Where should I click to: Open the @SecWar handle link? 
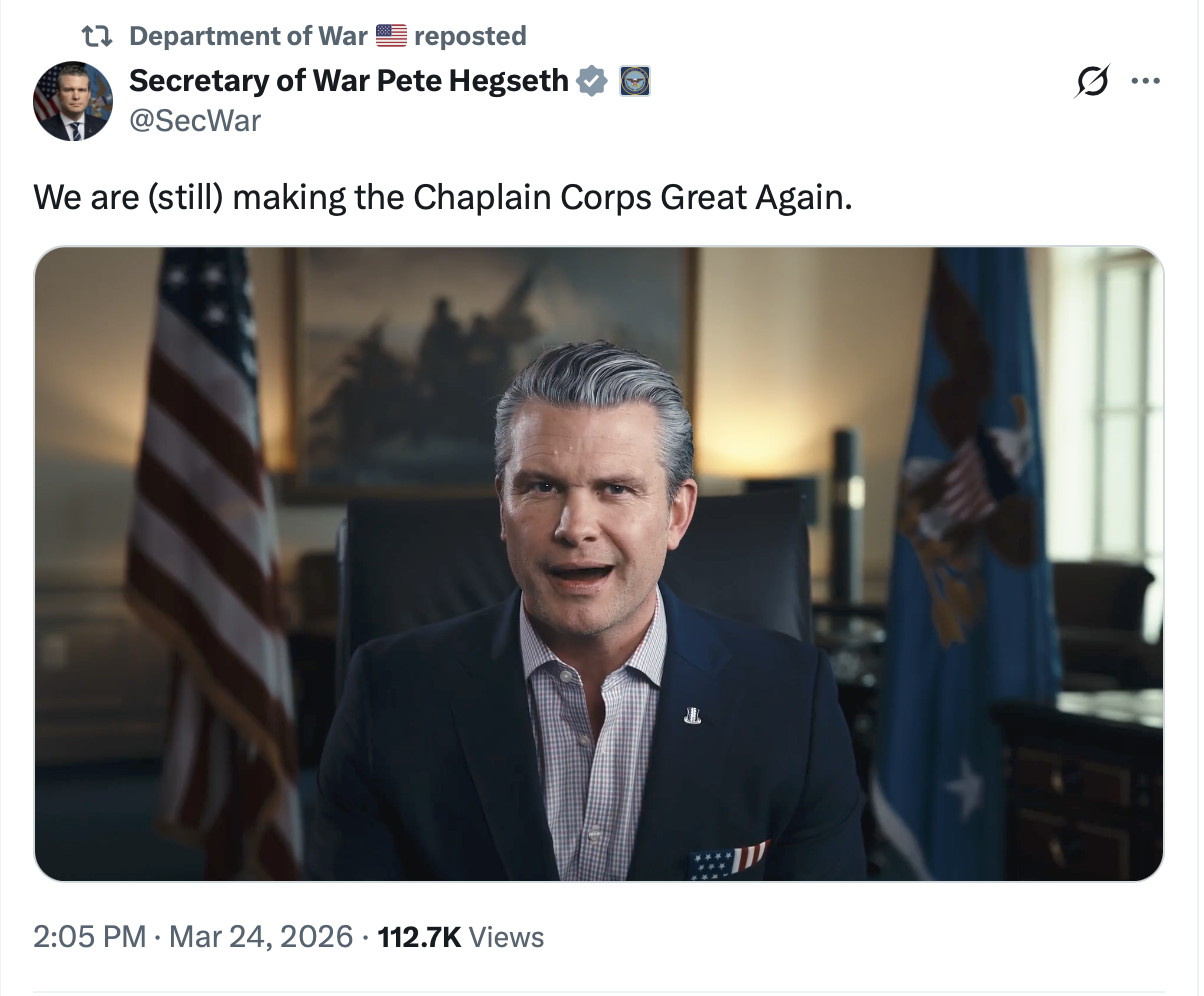[x=195, y=121]
